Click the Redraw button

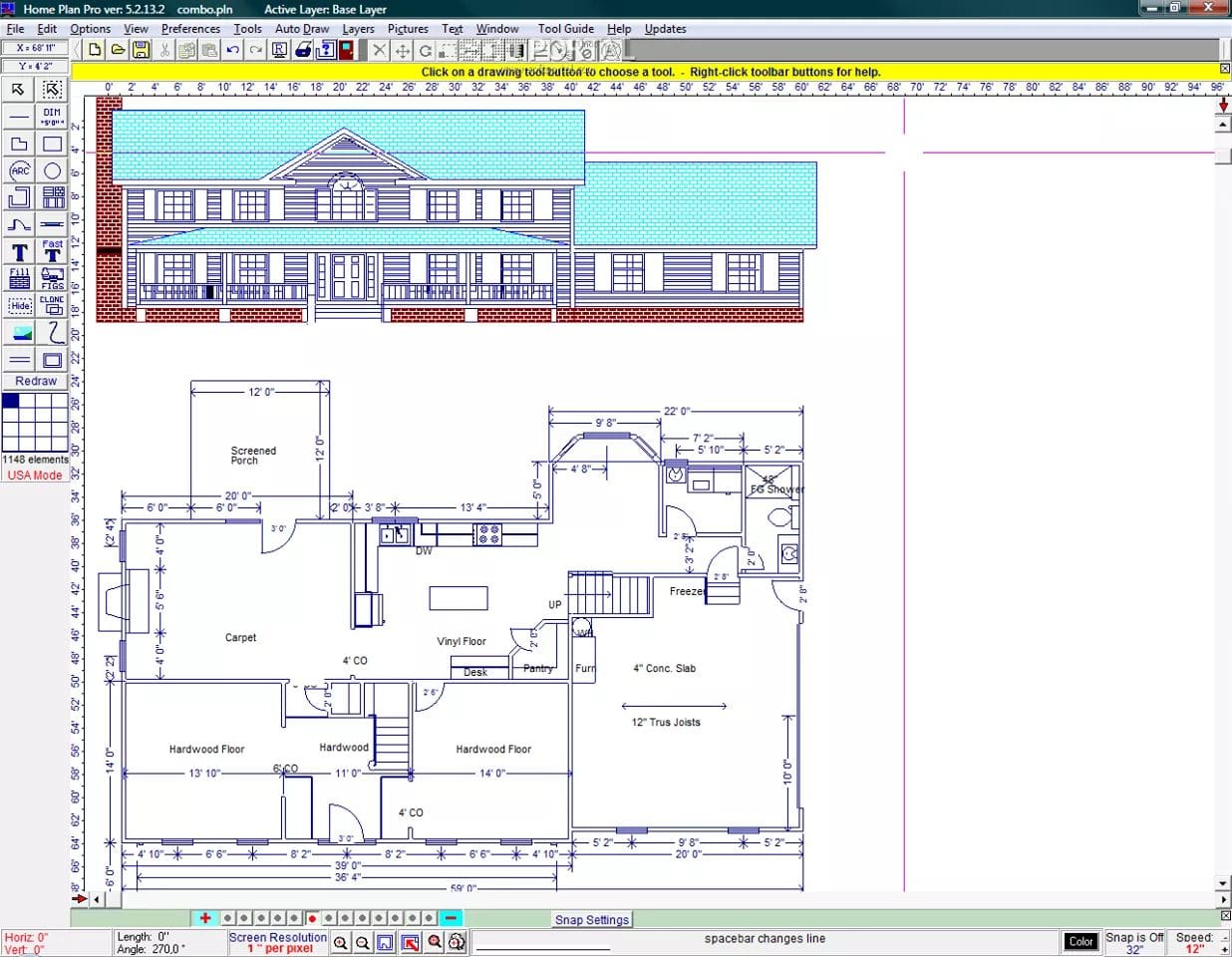tap(36, 381)
